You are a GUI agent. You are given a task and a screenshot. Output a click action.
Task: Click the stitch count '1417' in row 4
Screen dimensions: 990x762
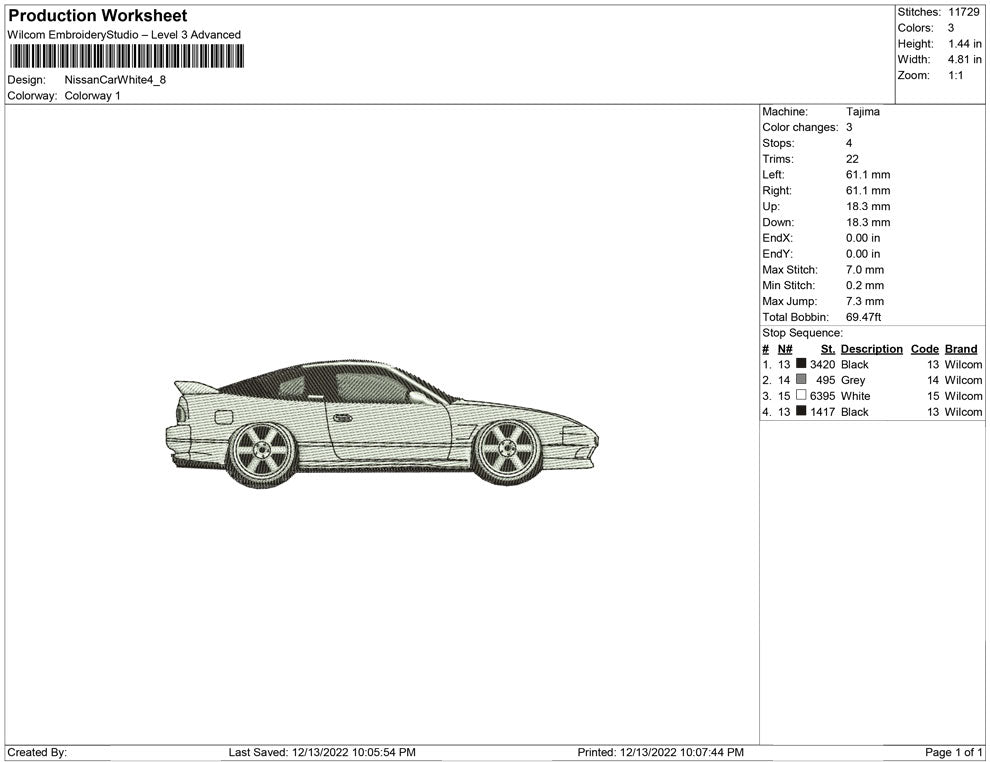823,412
